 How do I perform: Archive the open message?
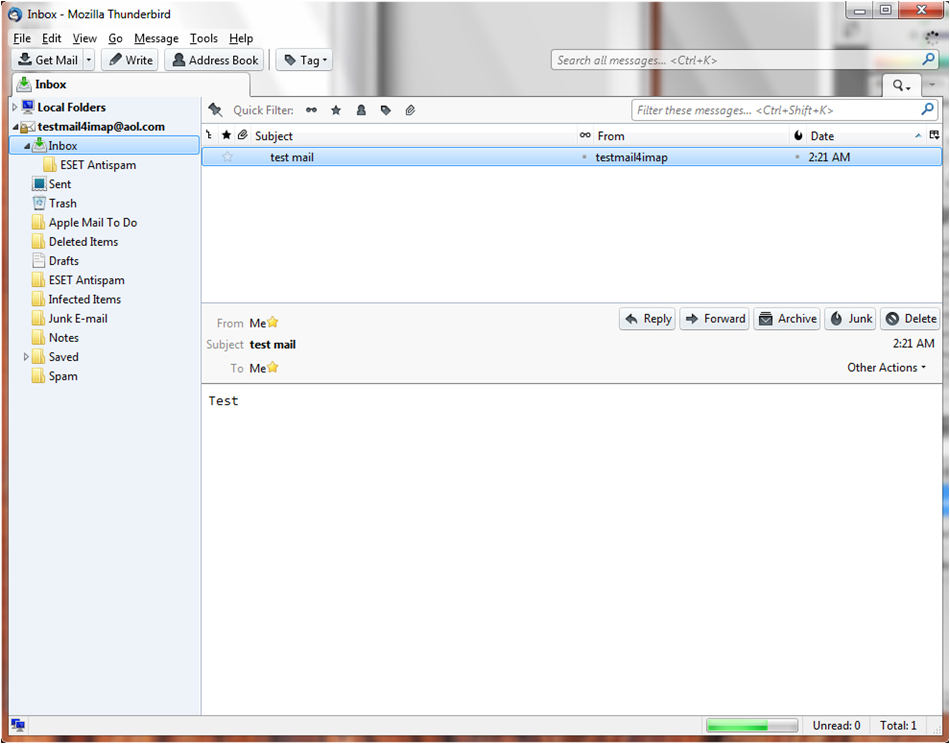pyautogui.click(x=786, y=319)
